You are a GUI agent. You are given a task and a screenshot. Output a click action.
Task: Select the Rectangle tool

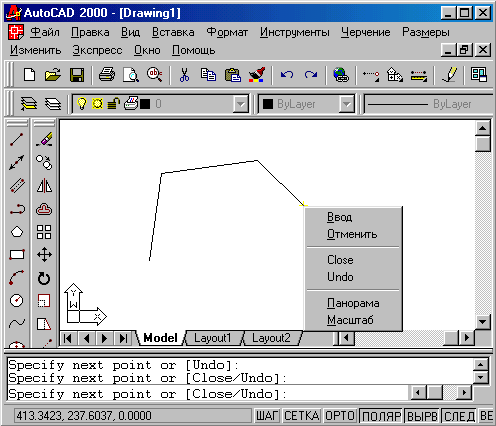pos(17,255)
